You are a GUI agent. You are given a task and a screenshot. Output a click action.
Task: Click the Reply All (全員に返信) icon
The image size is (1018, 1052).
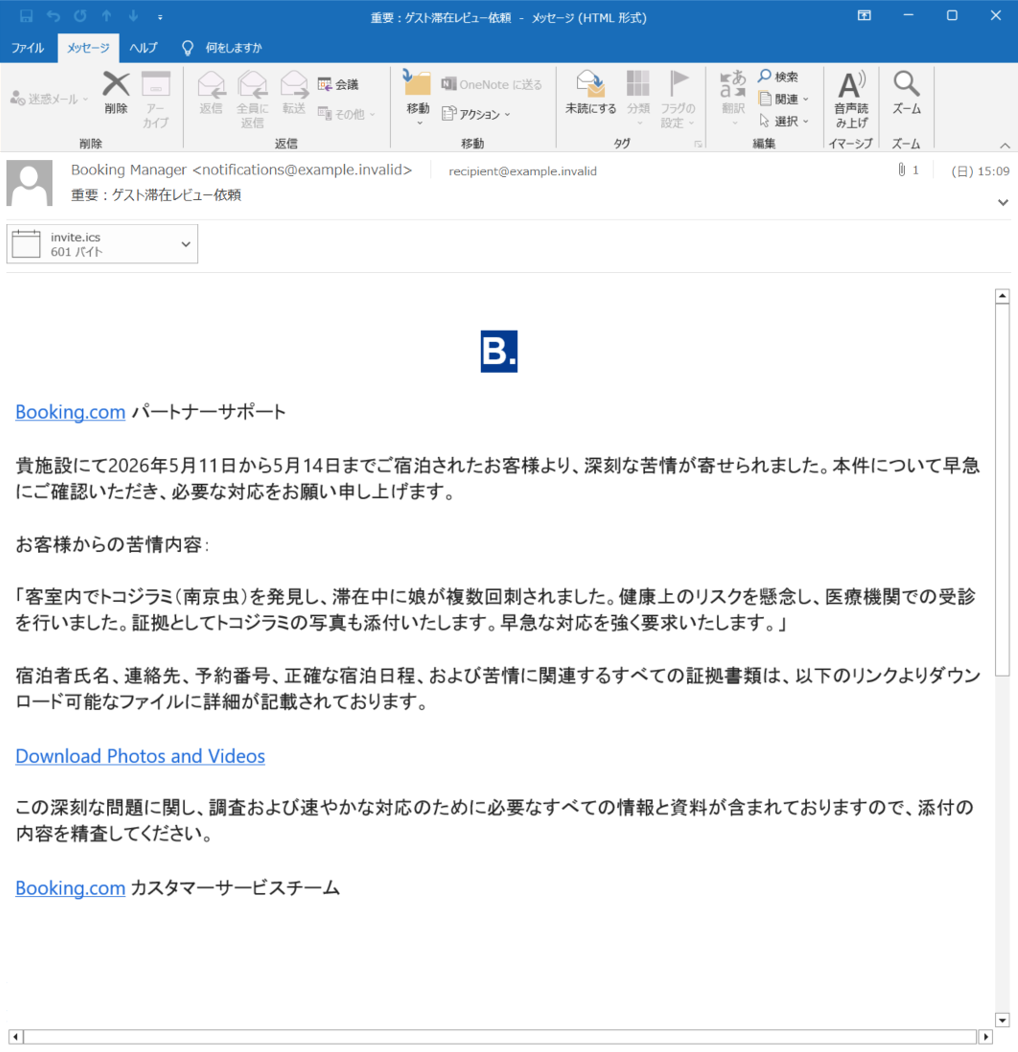pos(252,85)
